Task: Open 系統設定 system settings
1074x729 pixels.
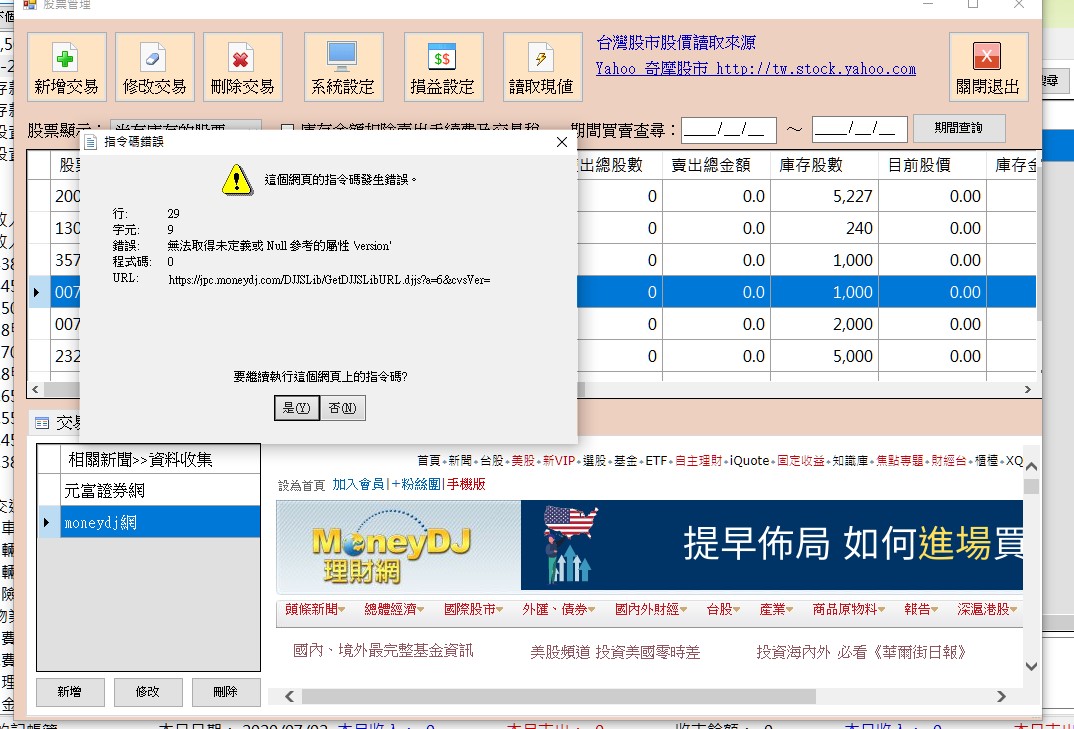Action: [x=343, y=67]
